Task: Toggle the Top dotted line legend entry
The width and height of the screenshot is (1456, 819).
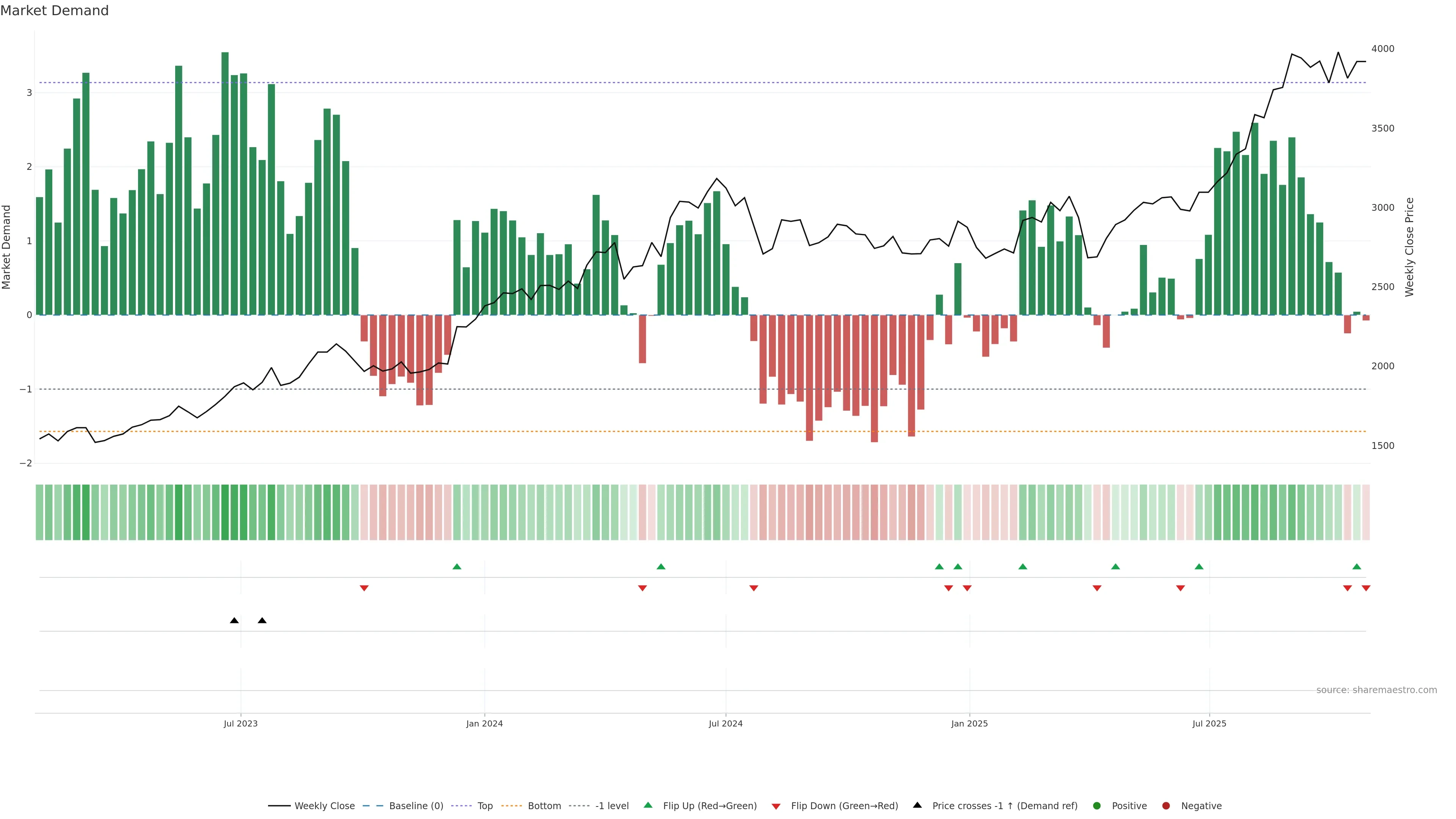Action: [485, 805]
